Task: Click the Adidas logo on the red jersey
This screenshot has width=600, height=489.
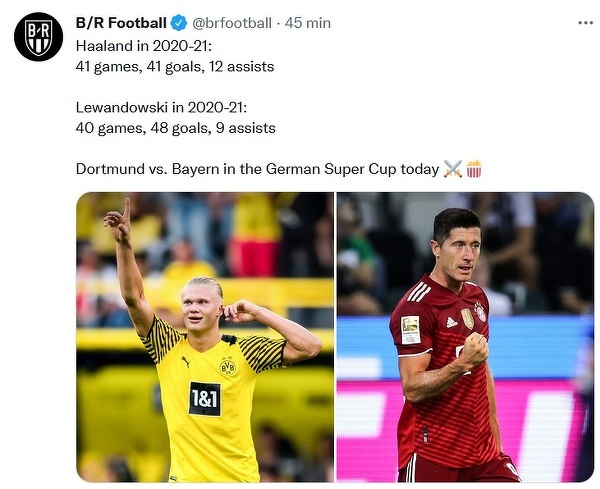Action: 452,322
